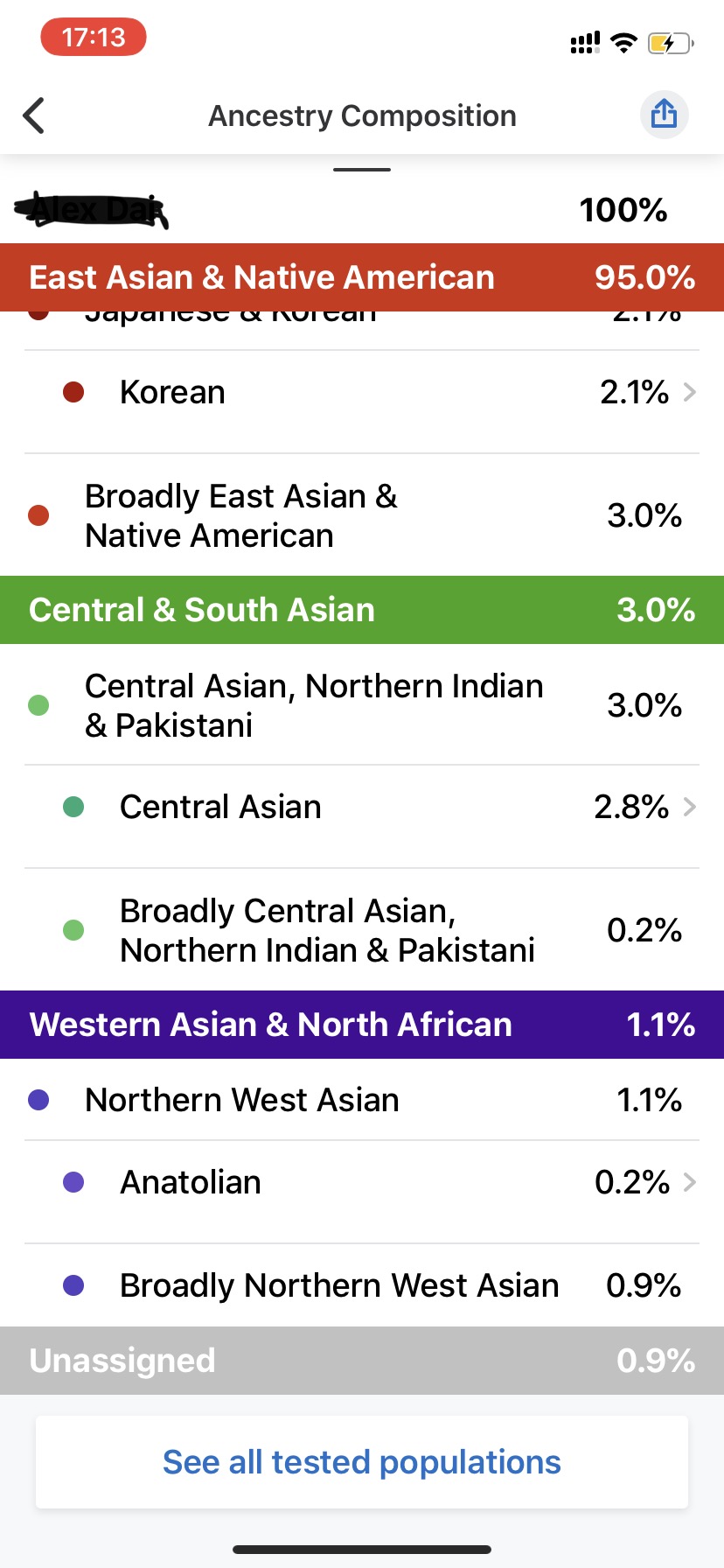Tap the cellular signal bars icon
The image size is (724, 1568).
(585, 42)
